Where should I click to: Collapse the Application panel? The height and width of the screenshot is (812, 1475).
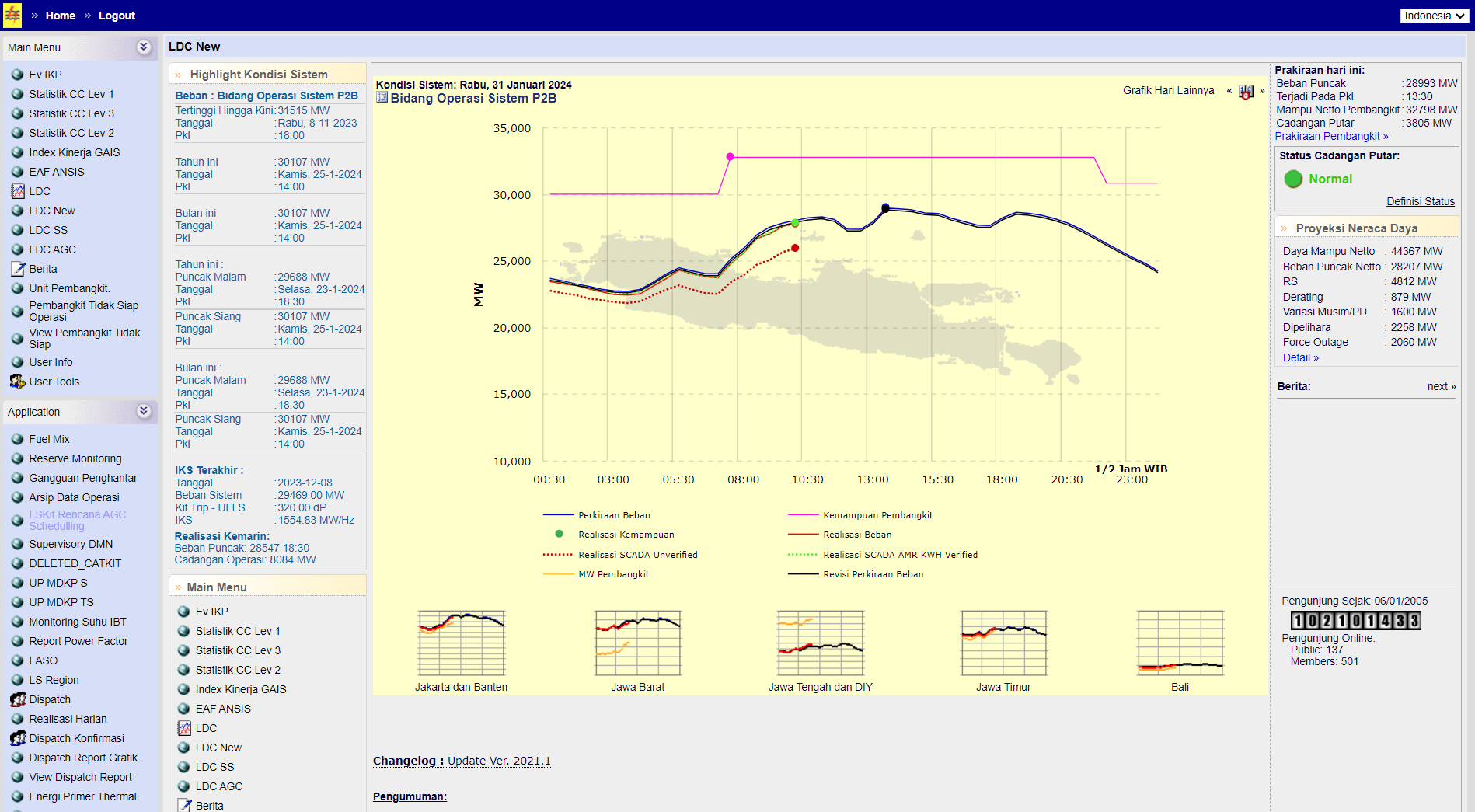[144, 411]
